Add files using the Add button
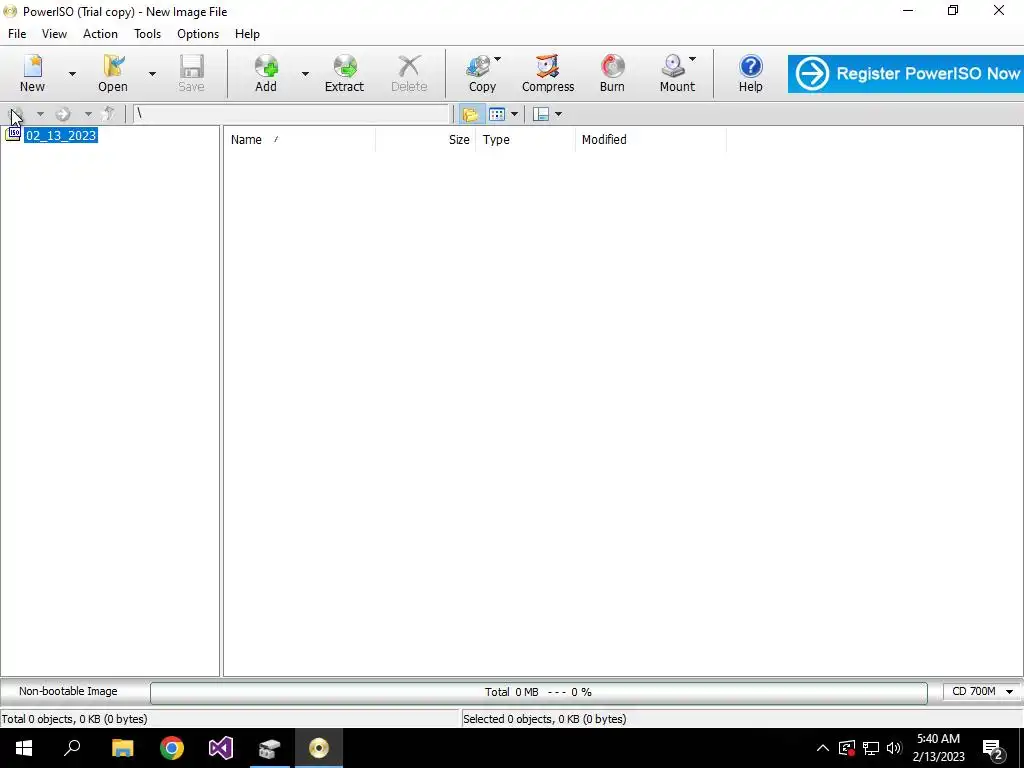The width and height of the screenshot is (1024, 768). pyautogui.click(x=266, y=73)
